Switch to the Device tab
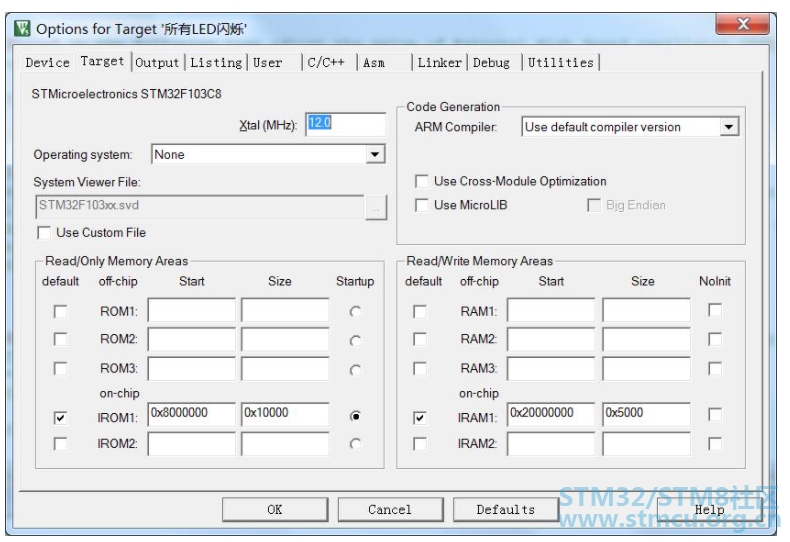790x542 pixels. pos(47,62)
